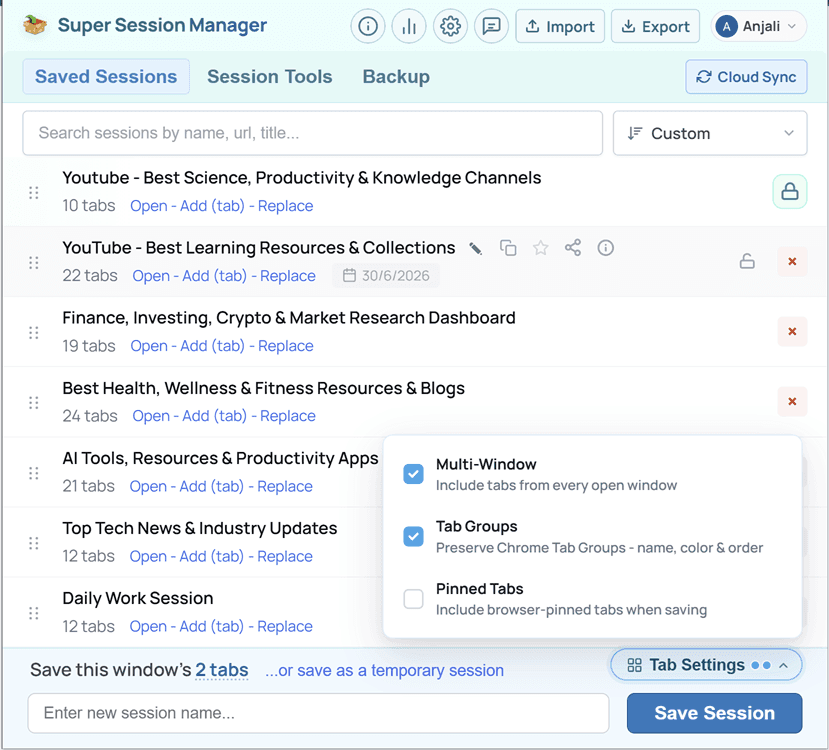
Task: Click the Save Session button
Action: pos(714,713)
